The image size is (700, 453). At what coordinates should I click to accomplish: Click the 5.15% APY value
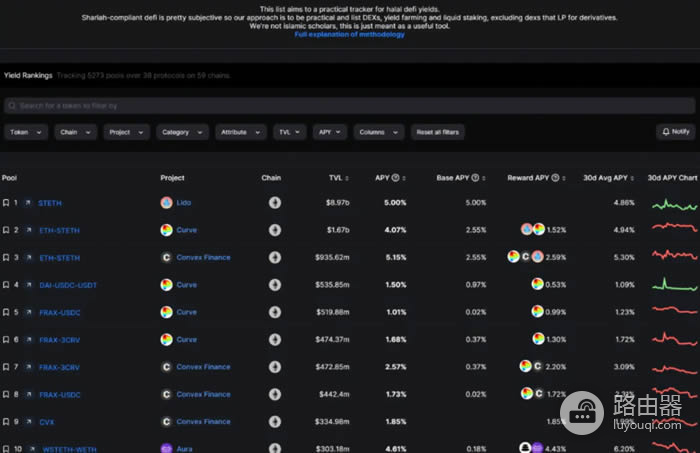coord(396,258)
